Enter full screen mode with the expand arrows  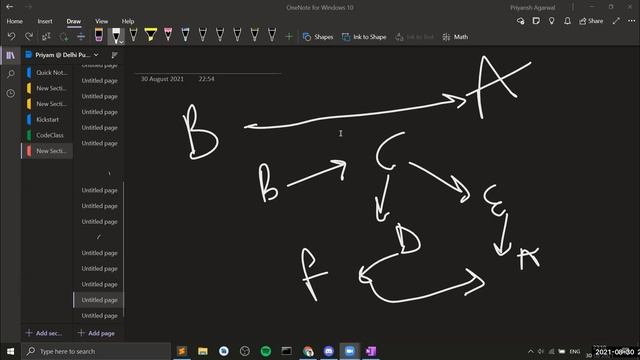click(x=616, y=21)
